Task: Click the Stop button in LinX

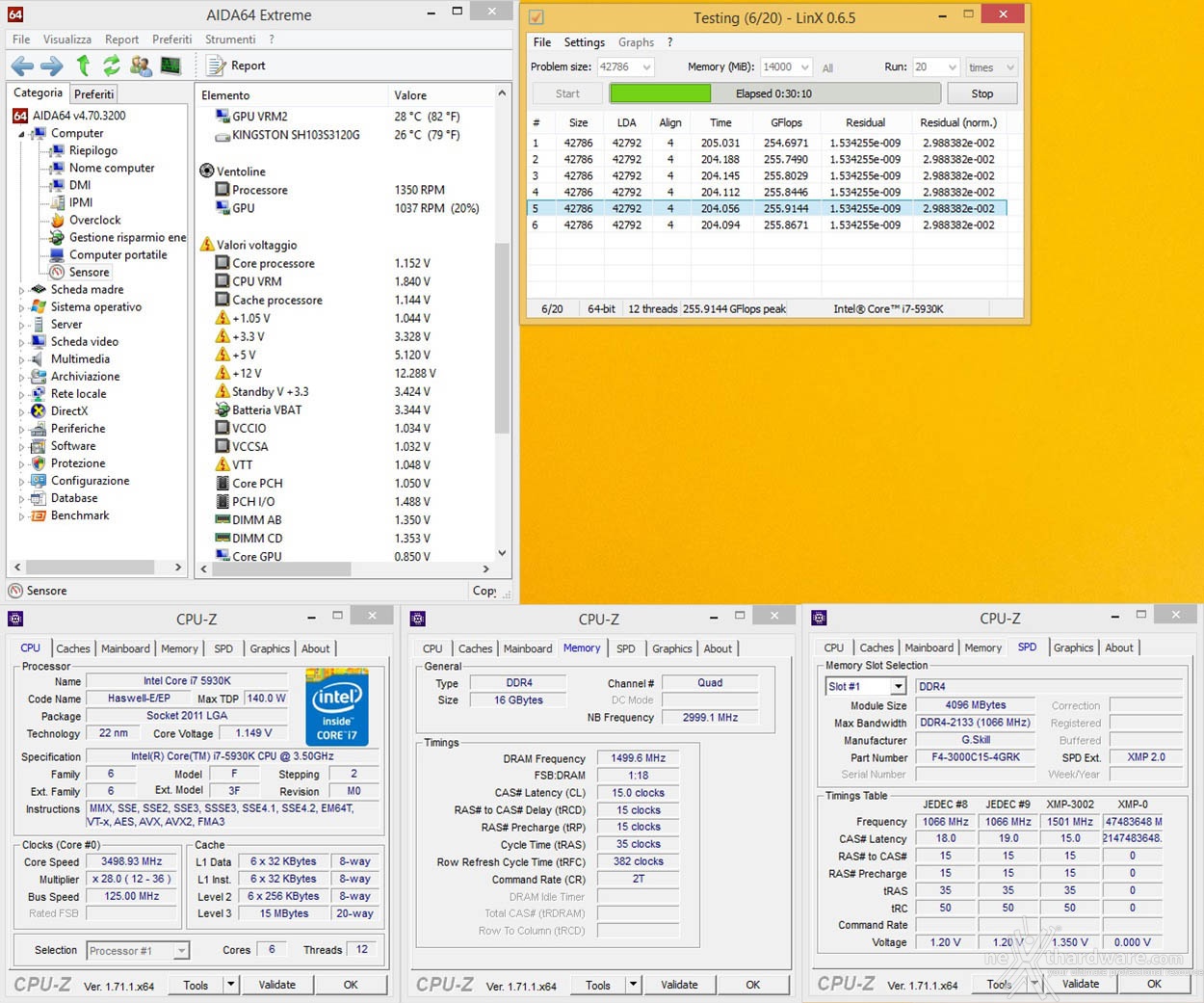Action: pyautogui.click(x=982, y=93)
